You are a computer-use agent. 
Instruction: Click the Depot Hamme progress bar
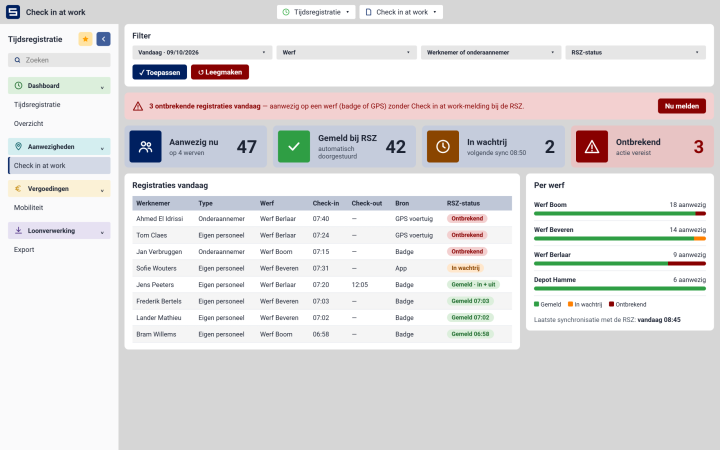click(620, 288)
